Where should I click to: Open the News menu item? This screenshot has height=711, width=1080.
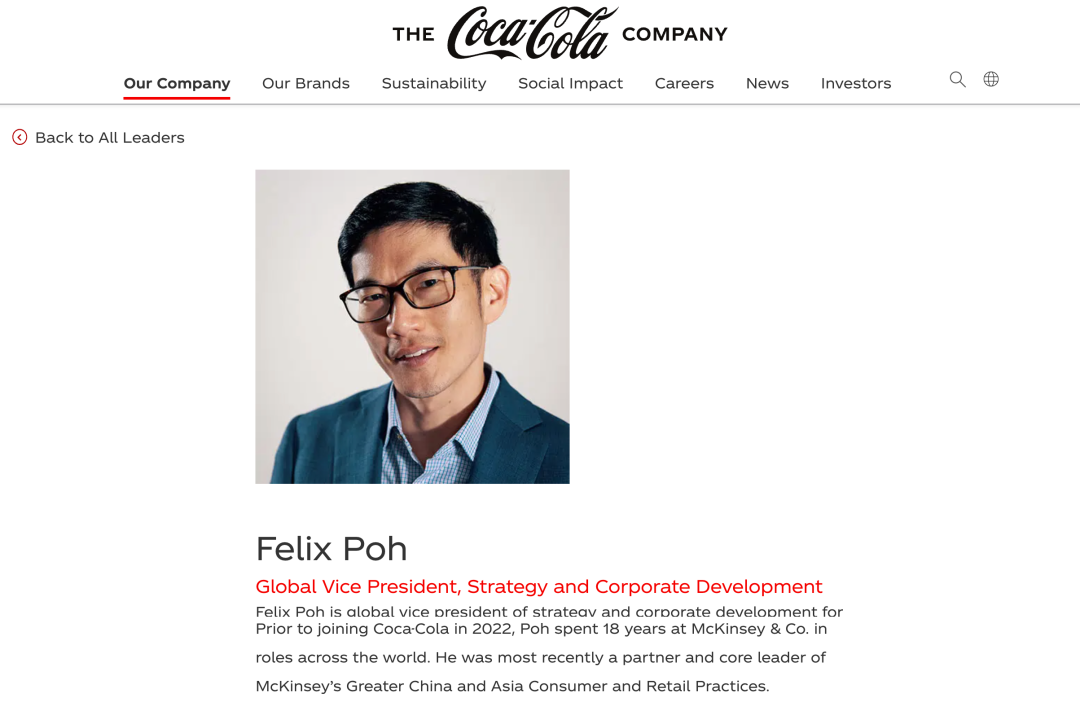767,83
